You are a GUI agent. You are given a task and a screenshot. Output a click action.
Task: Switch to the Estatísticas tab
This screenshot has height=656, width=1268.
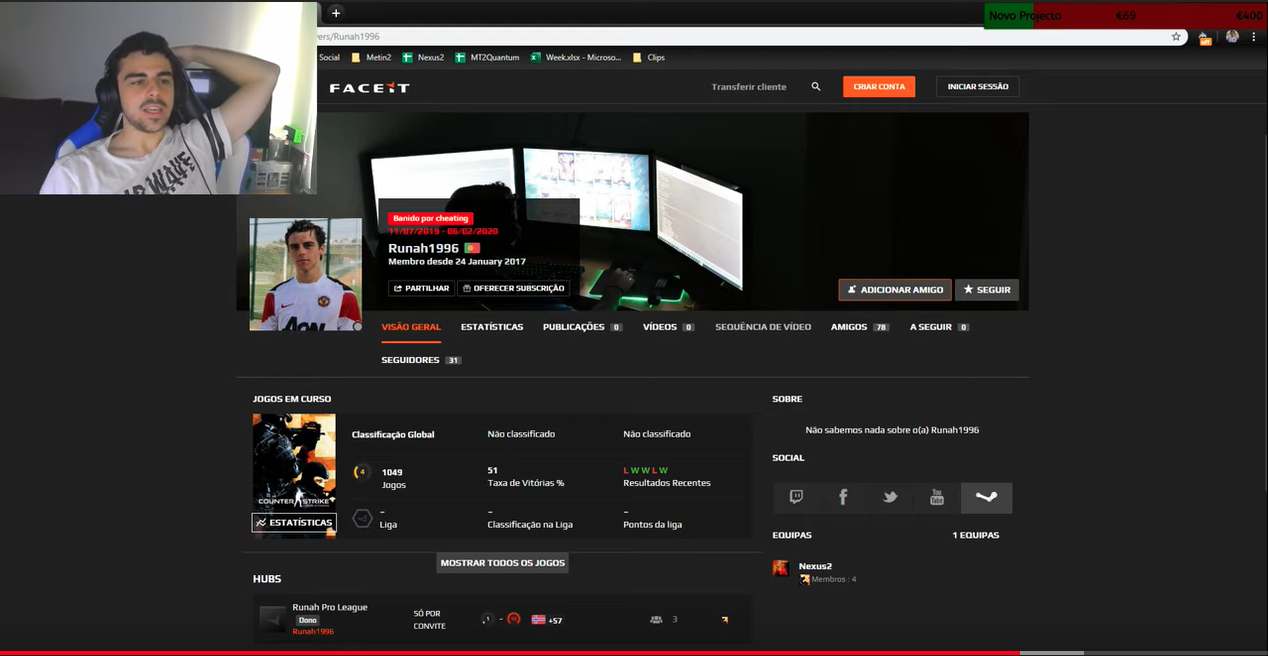(492, 327)
